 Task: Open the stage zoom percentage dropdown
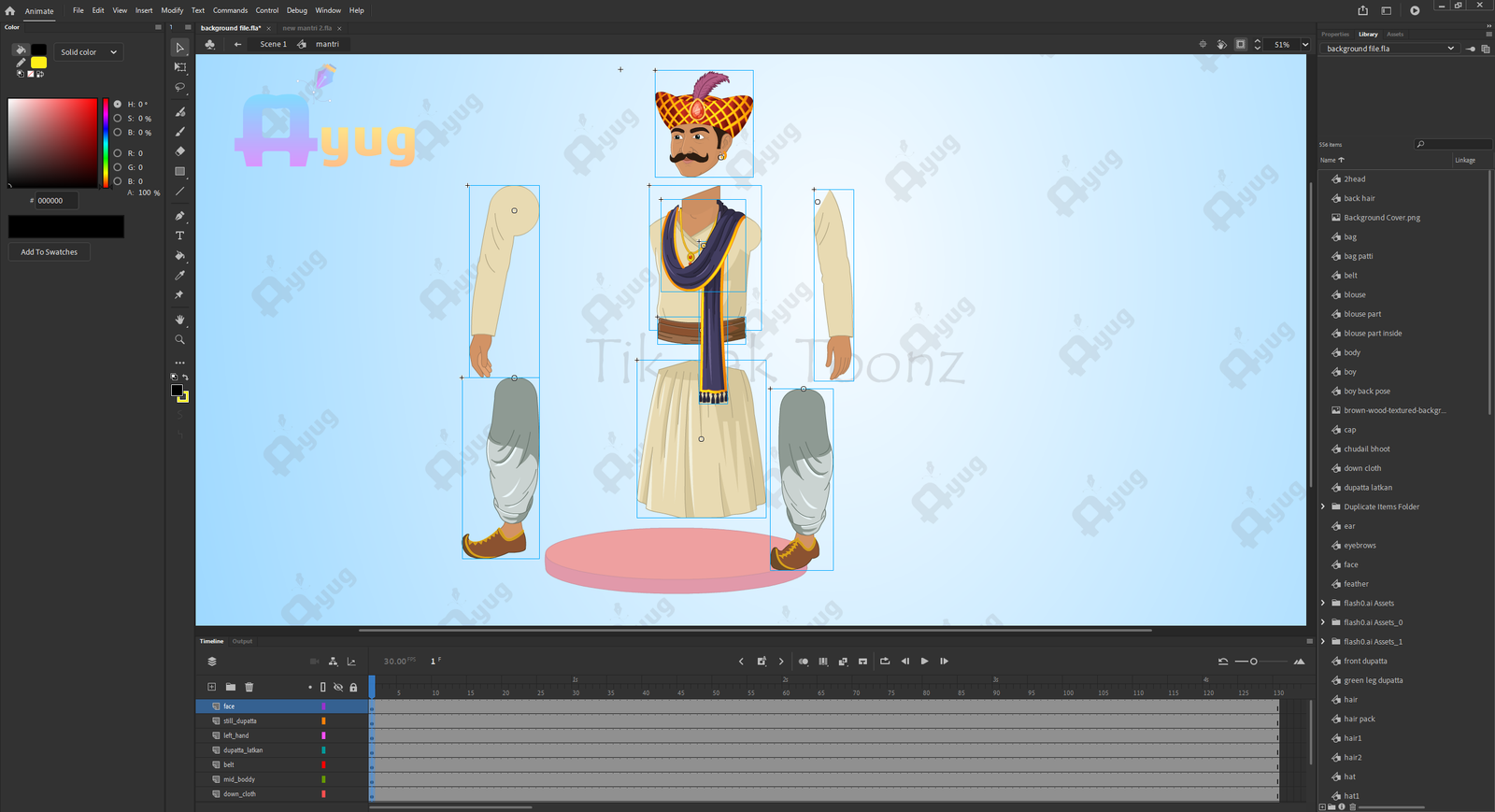[1304, 45]
